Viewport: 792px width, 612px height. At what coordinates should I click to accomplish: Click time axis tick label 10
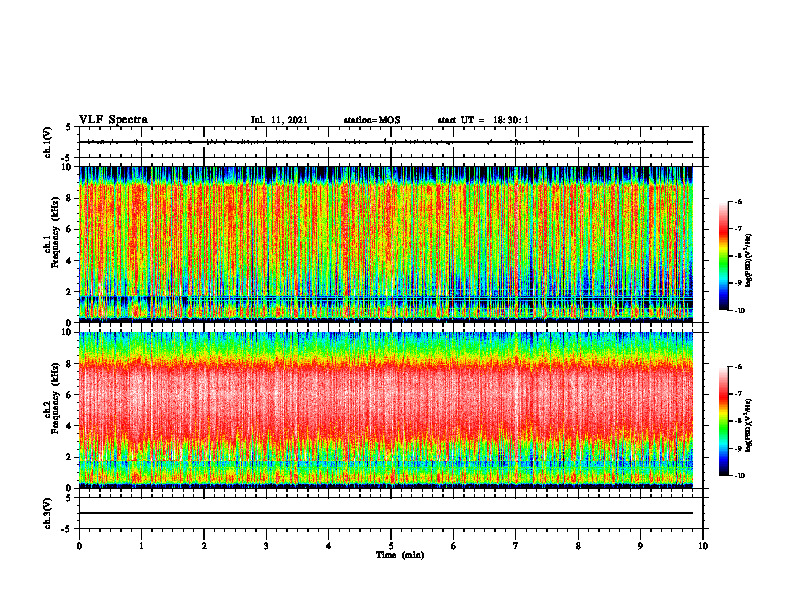point(703,546)
